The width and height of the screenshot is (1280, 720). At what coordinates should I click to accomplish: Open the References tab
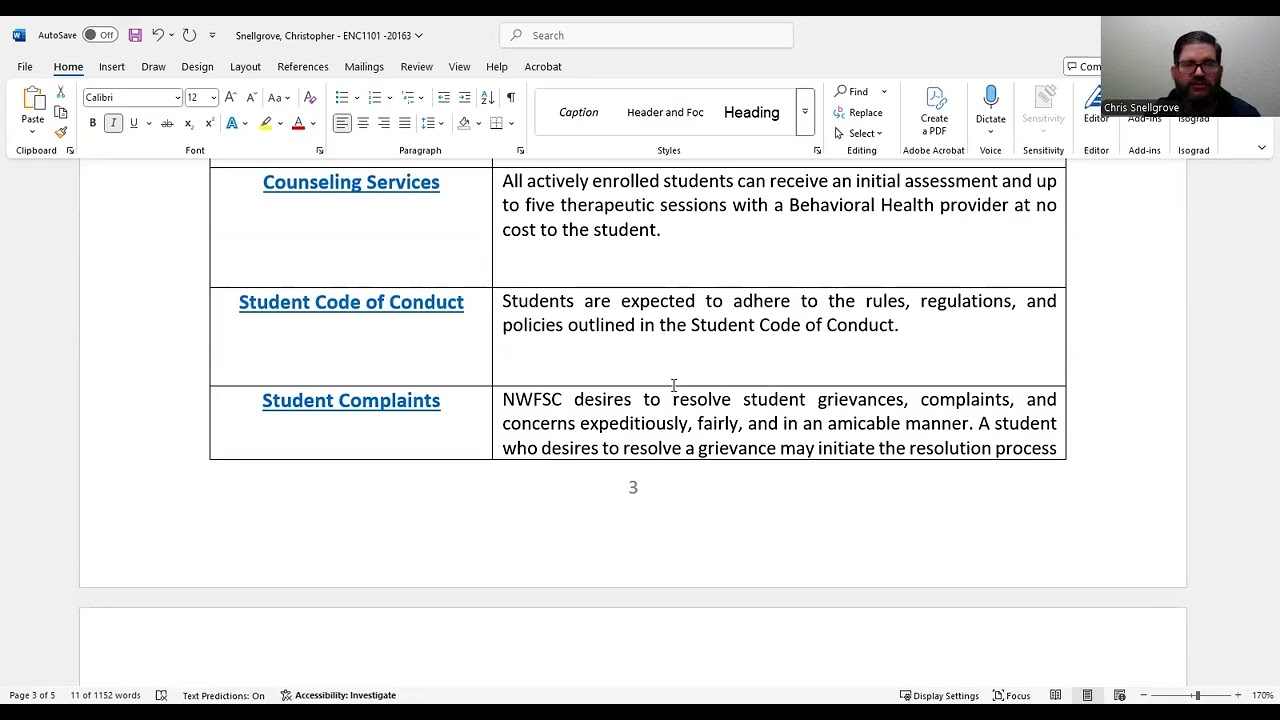303,66
